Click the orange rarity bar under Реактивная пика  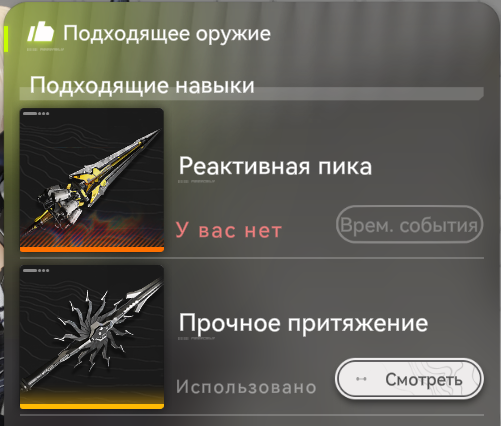point(92,249)
